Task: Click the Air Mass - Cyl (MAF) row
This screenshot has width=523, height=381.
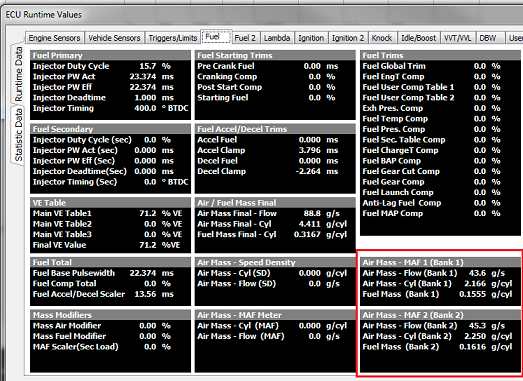Action: click(275, 326)
